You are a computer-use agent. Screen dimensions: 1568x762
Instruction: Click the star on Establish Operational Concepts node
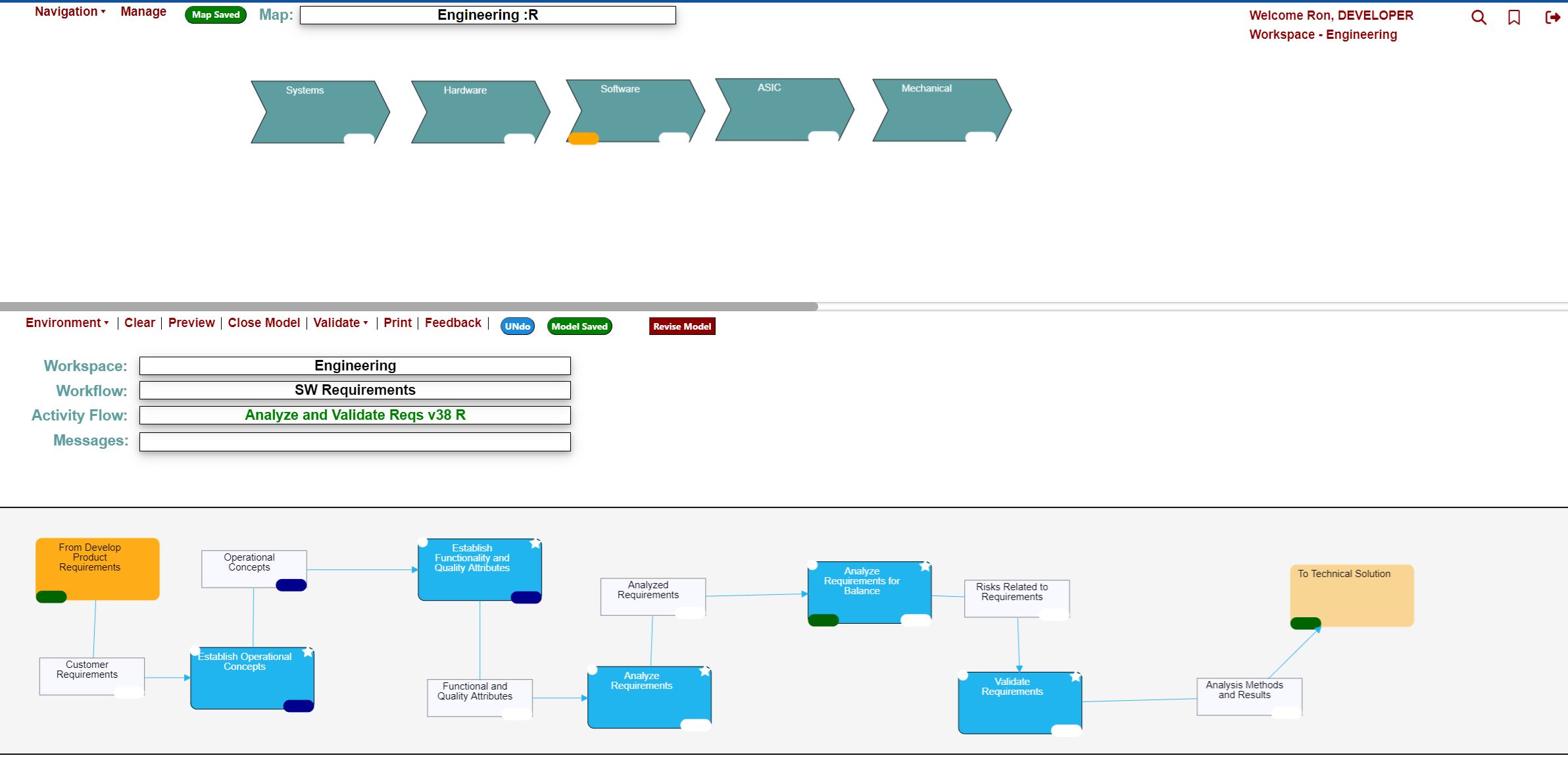309,651
